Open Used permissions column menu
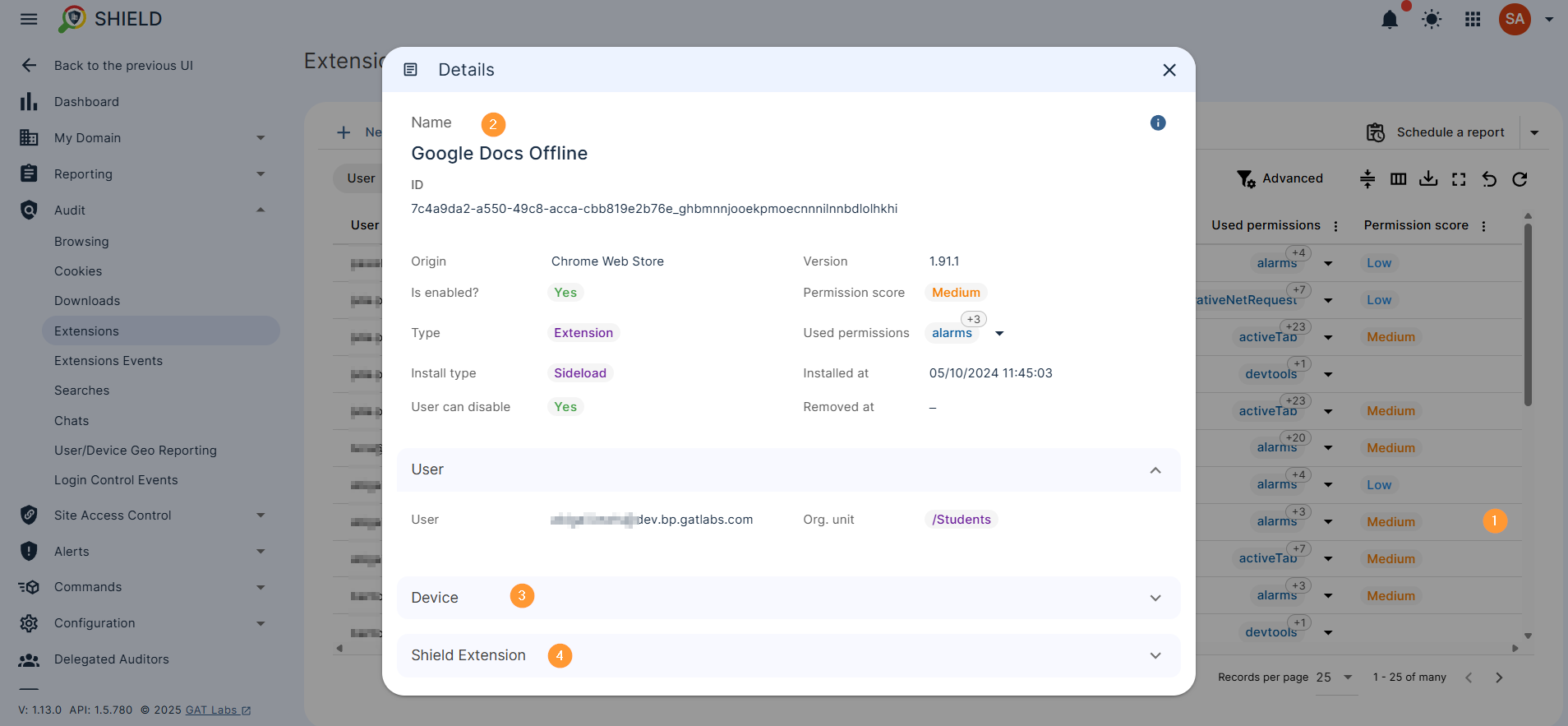 click(x=1335, y=226)
